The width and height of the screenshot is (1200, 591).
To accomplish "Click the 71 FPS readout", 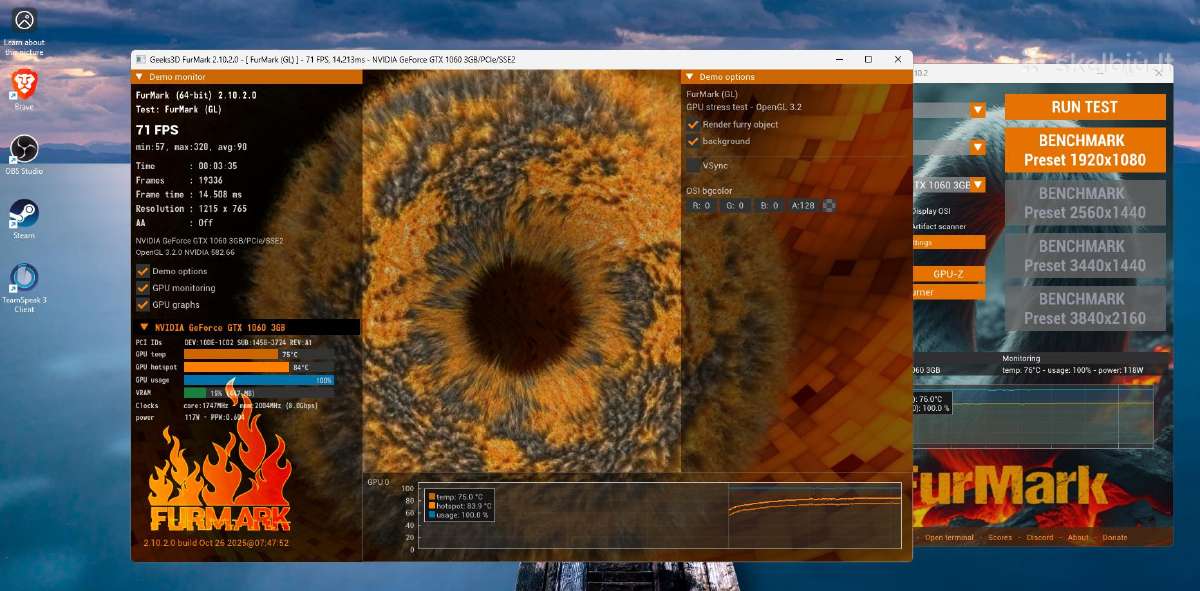I will point(157,130).
